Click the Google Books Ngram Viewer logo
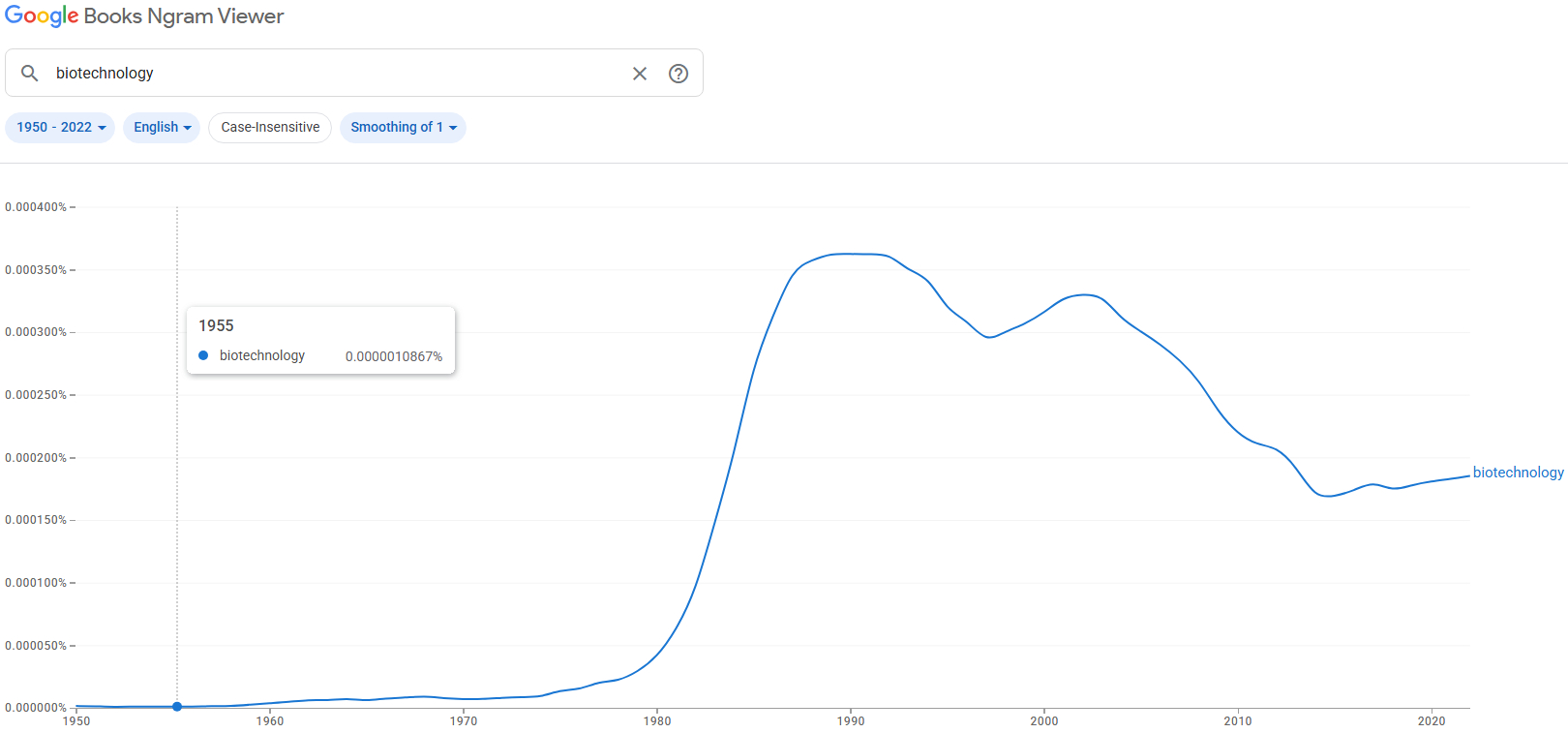Viewport: 1568px width, 733px height. coord(144,16)
